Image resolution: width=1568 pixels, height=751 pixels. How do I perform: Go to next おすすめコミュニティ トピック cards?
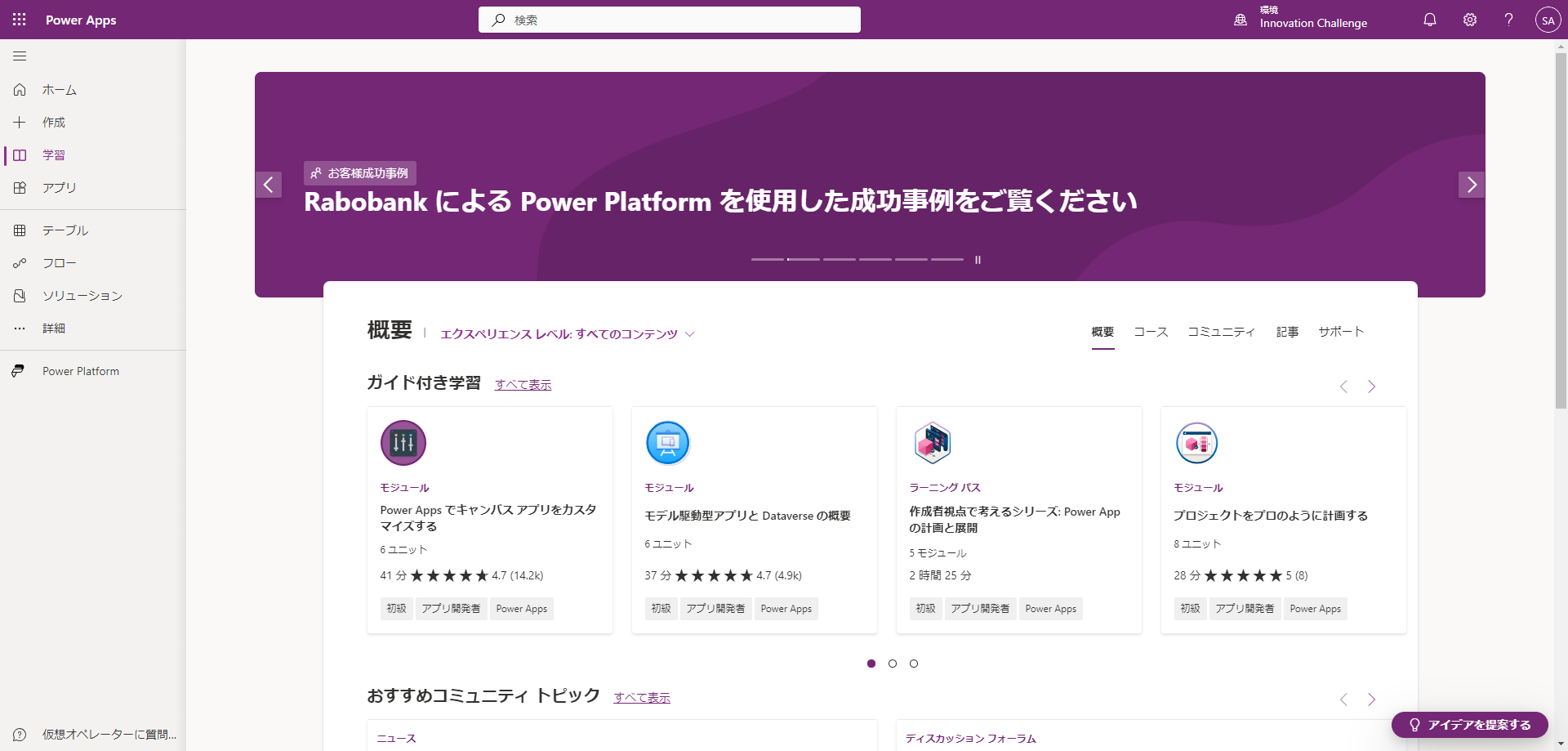tap(1372, 700)
